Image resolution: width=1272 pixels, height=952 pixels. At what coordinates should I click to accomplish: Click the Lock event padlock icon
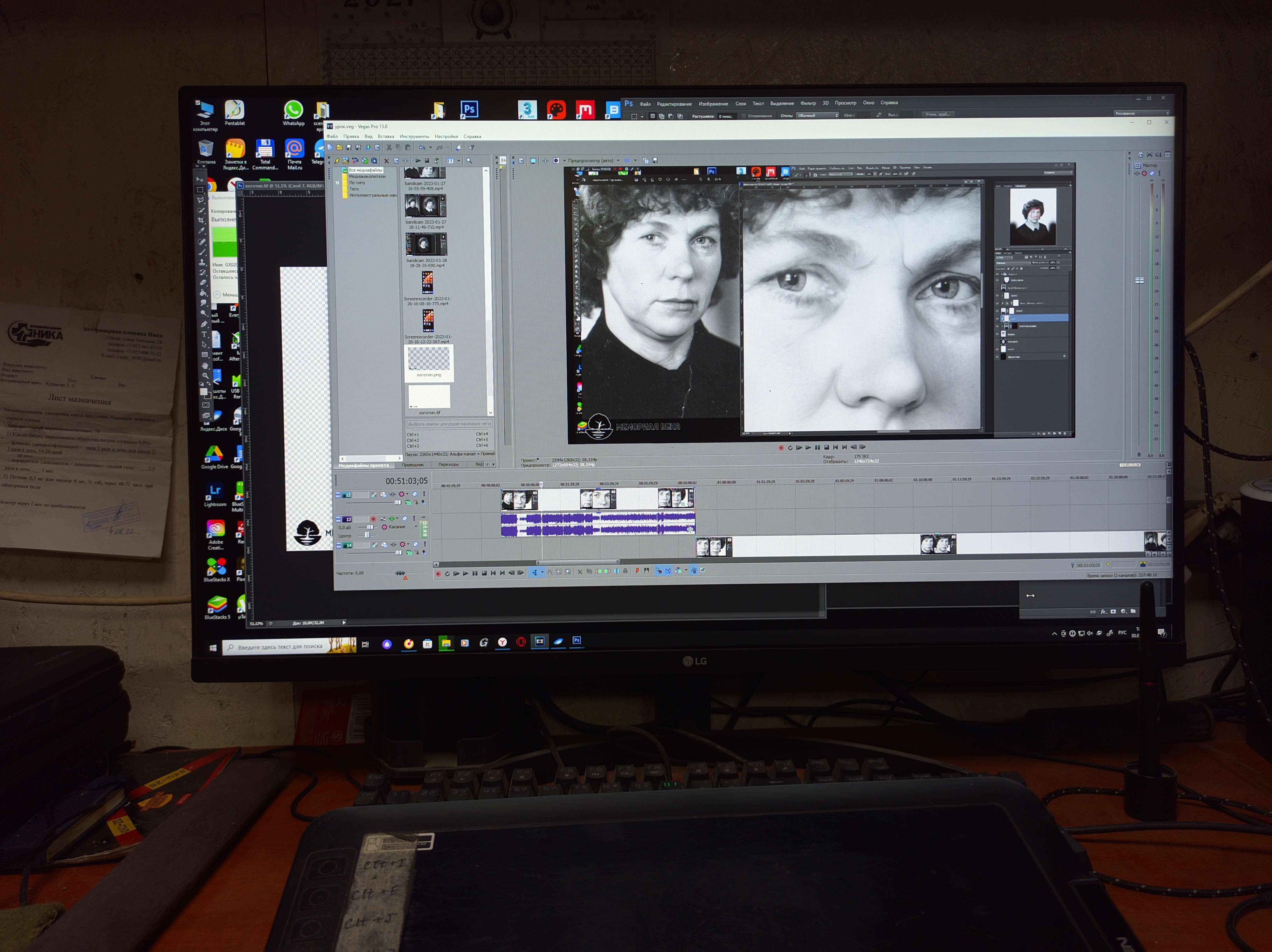[x=625, y=571]
